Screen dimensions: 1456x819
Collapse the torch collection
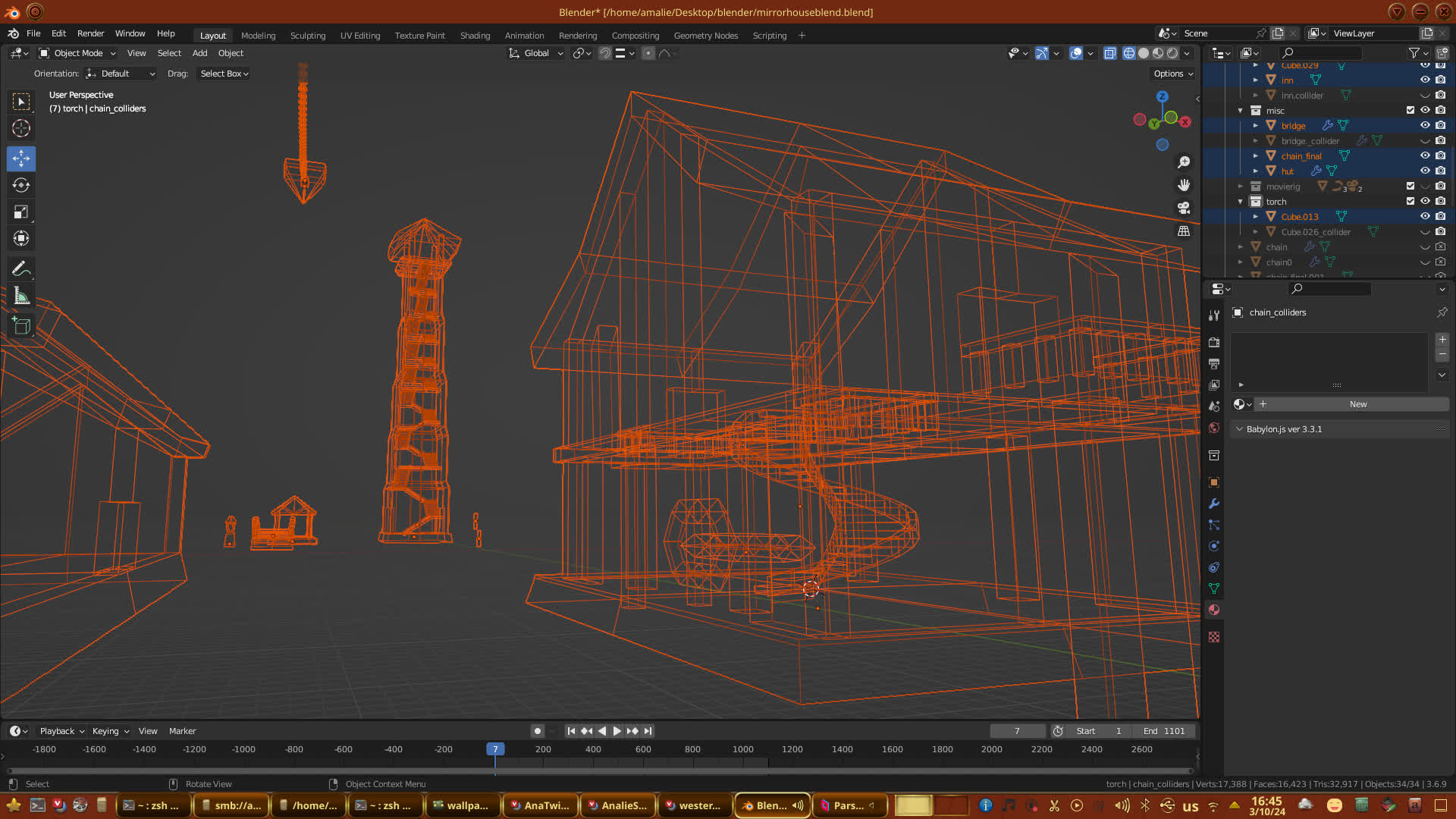pyautogui.click(x=1241, y=202)
